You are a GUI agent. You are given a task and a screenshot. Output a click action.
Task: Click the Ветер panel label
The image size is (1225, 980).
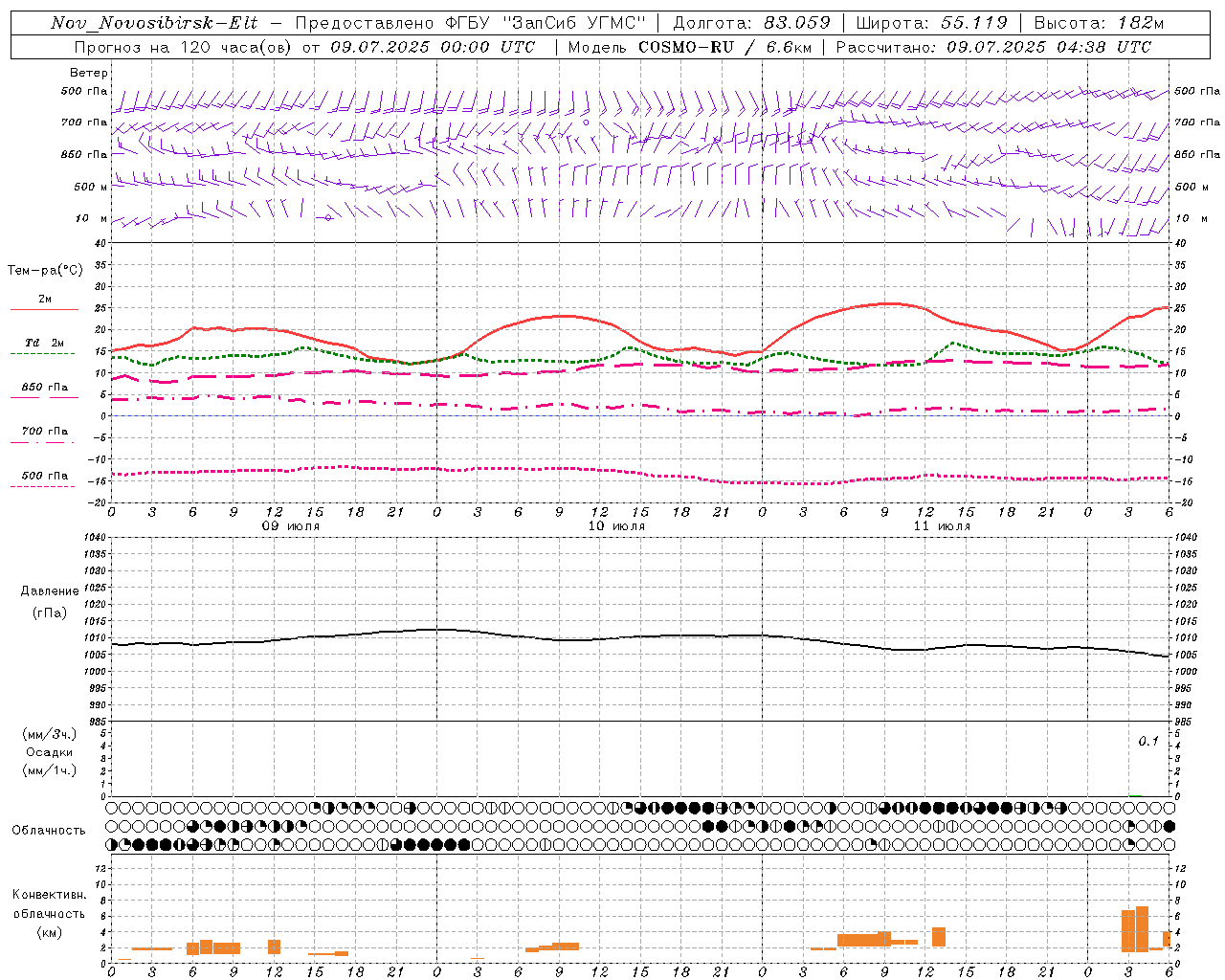pyautogui.click(x=89, y=73)
